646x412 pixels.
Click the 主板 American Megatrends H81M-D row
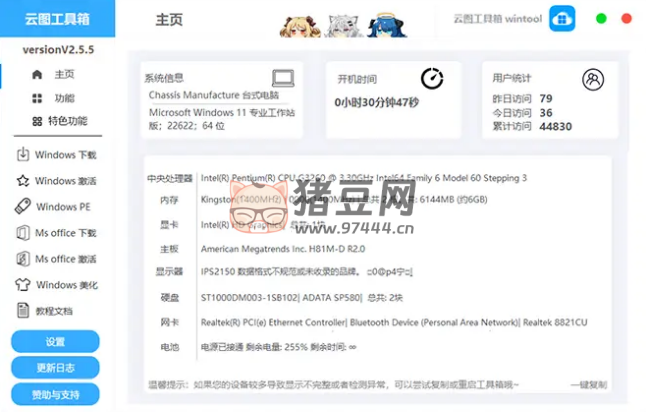pyautogui.click(x=262, y=249)
